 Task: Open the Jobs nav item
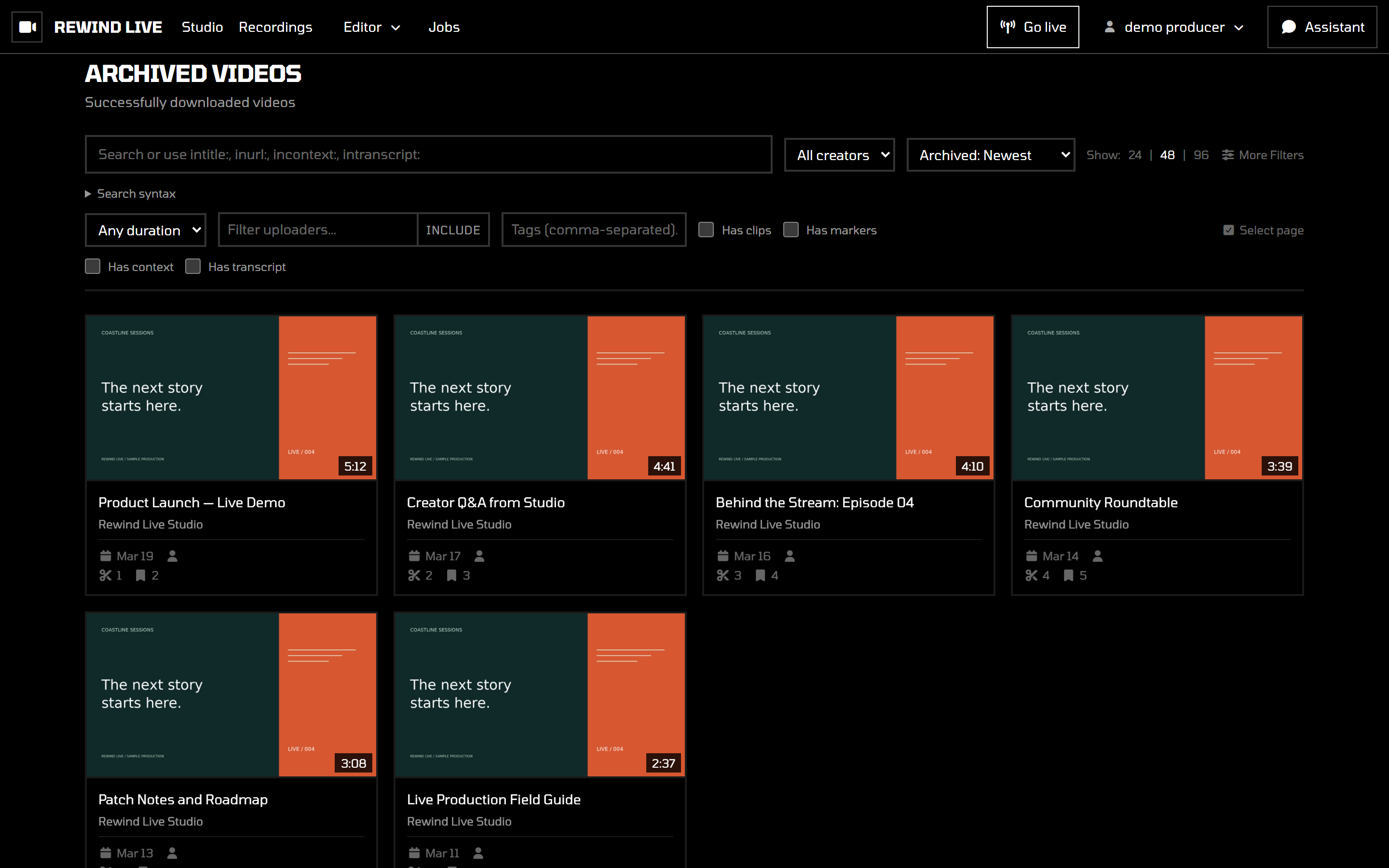click(444, 27)
